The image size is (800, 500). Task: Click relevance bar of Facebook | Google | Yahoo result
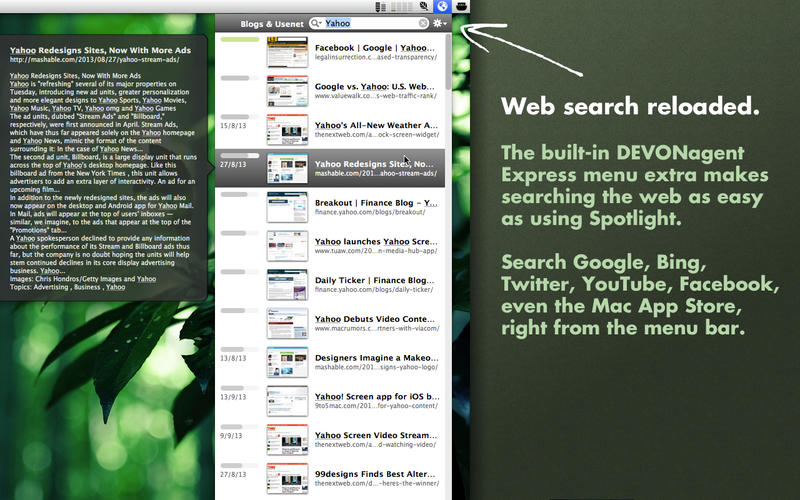point(240,39)
